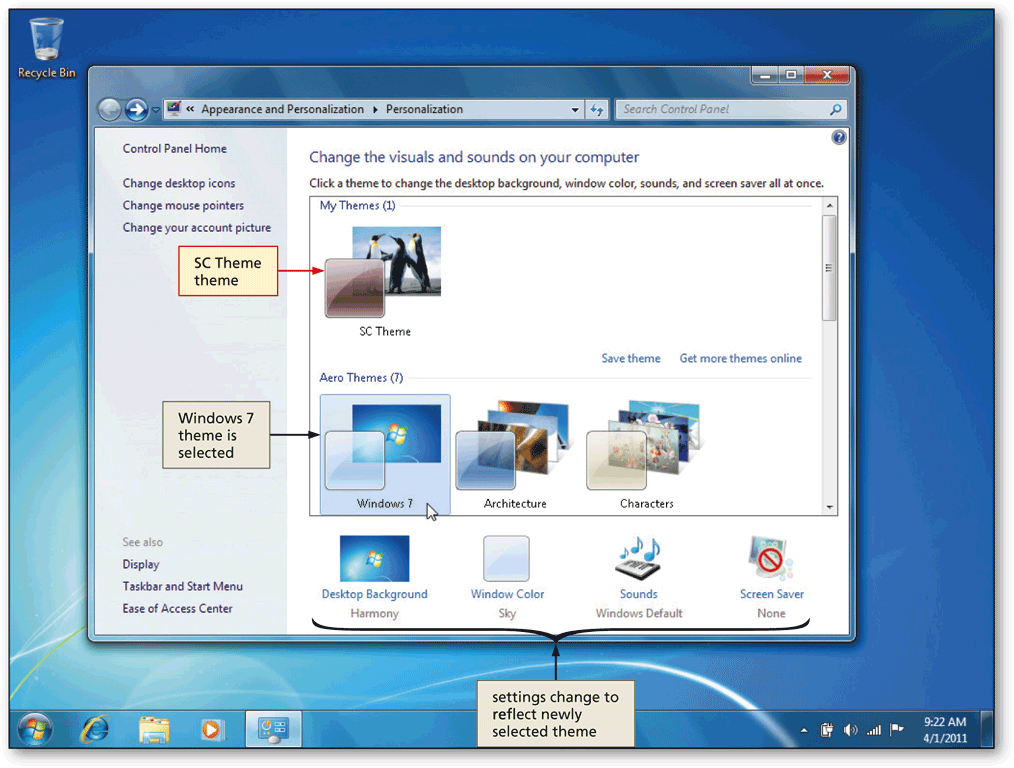
Task: Click the 'Sky' window color name
Action: (x=507, y=613)
